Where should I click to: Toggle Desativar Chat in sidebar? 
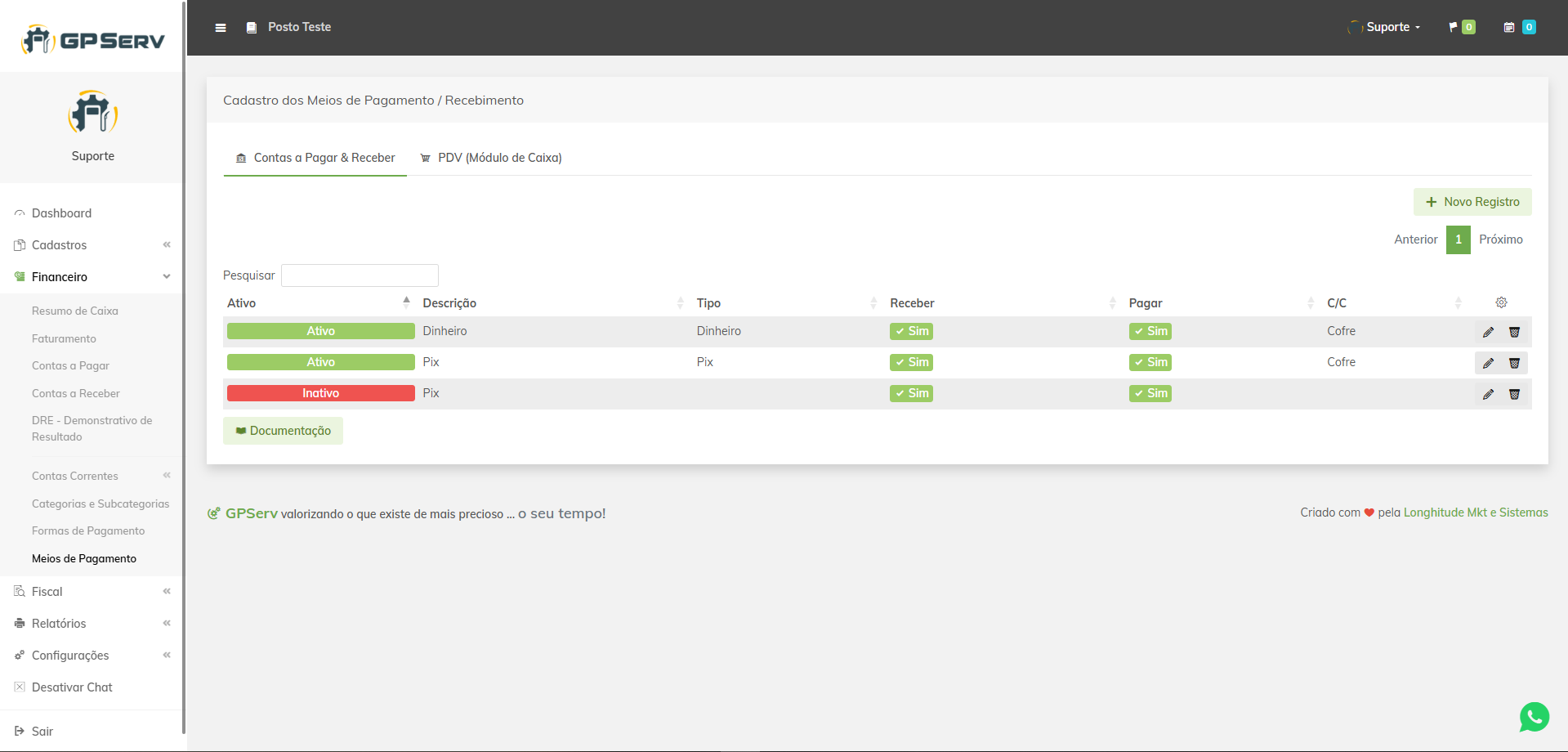(72, 687)
